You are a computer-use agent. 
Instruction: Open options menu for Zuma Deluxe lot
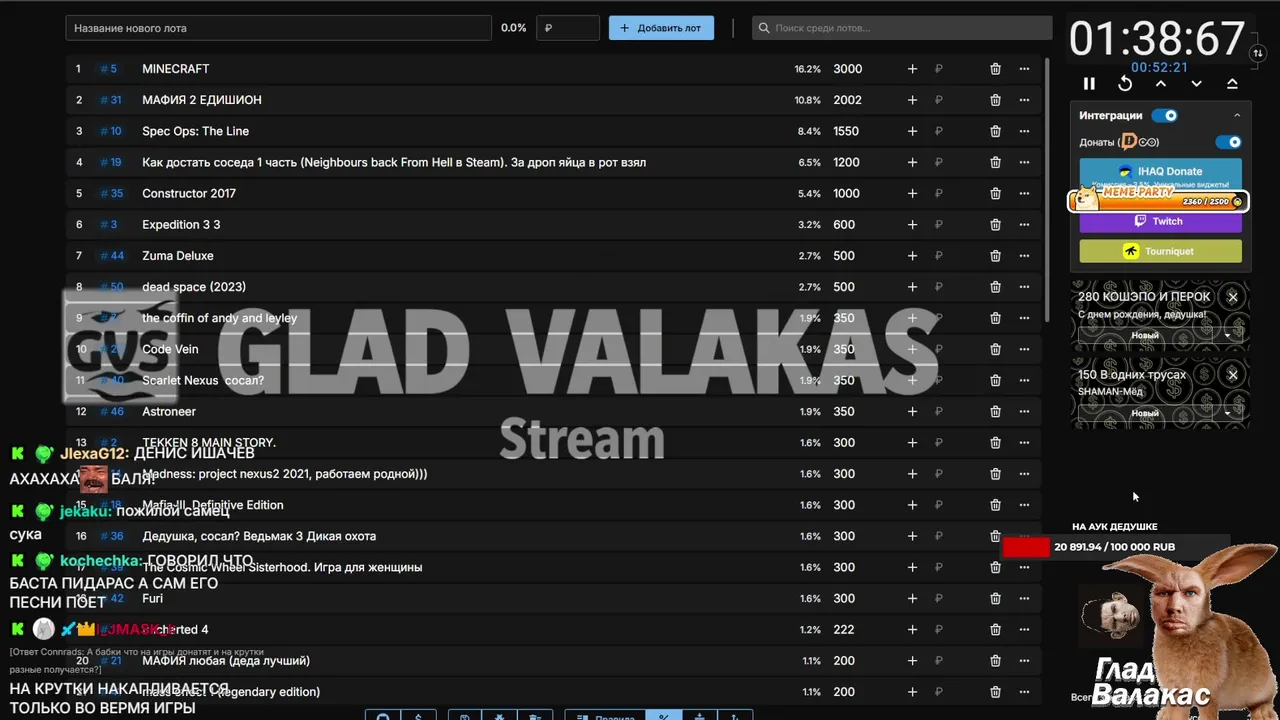[x=1024, y=256]
